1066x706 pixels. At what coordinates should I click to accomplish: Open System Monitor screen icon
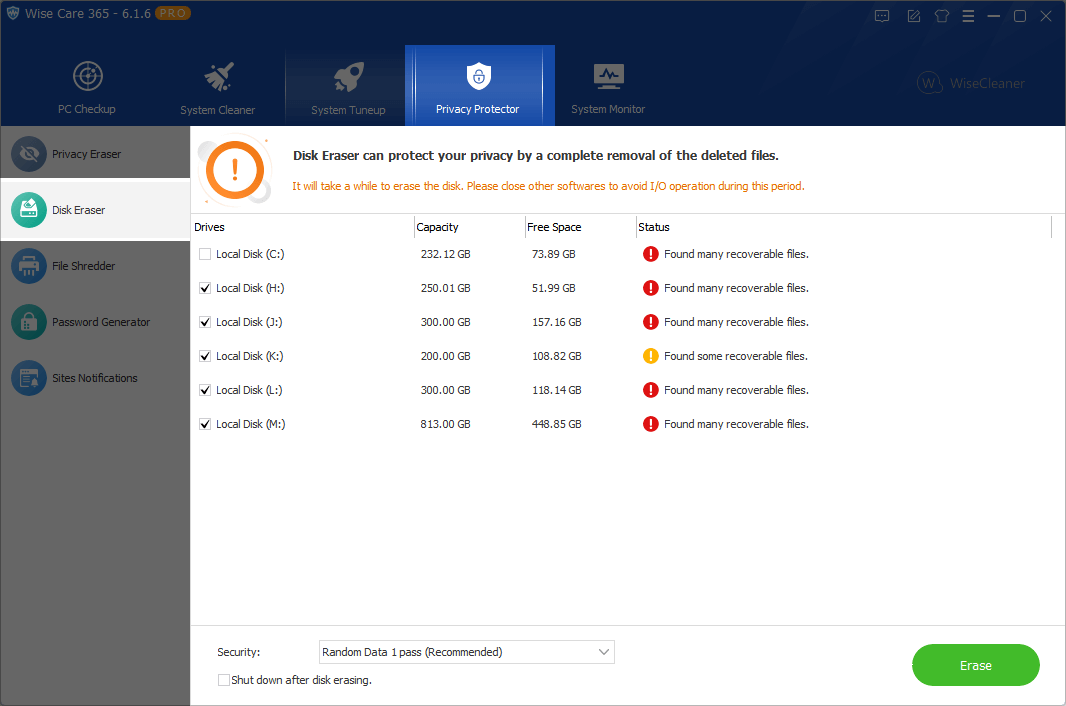point(608,76)
